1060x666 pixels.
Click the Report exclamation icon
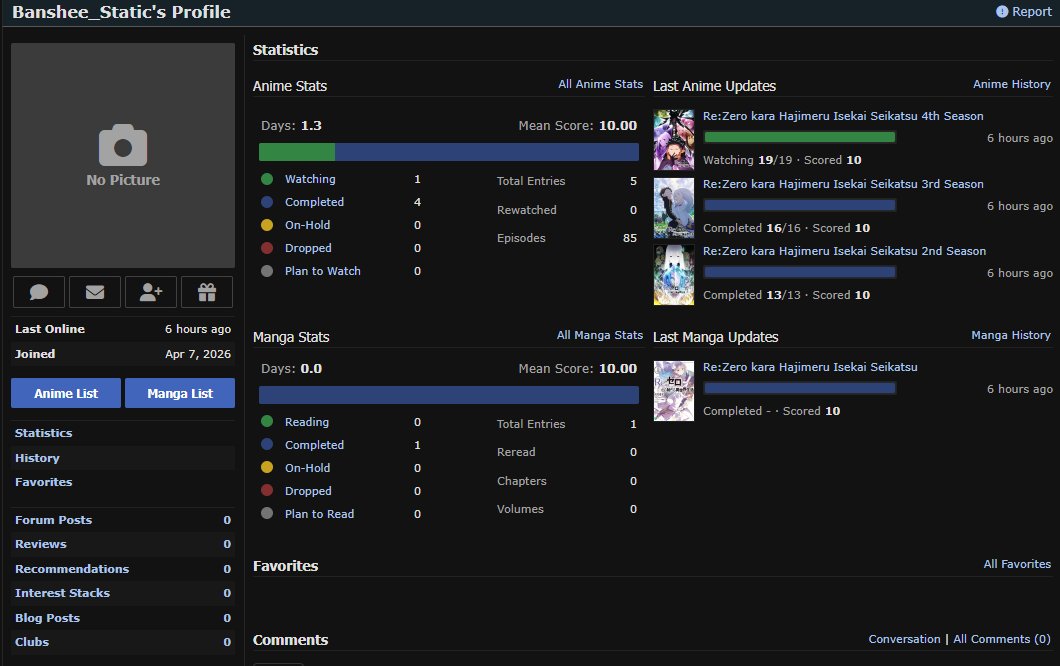pyautogui.click(x=1002, y=11)
